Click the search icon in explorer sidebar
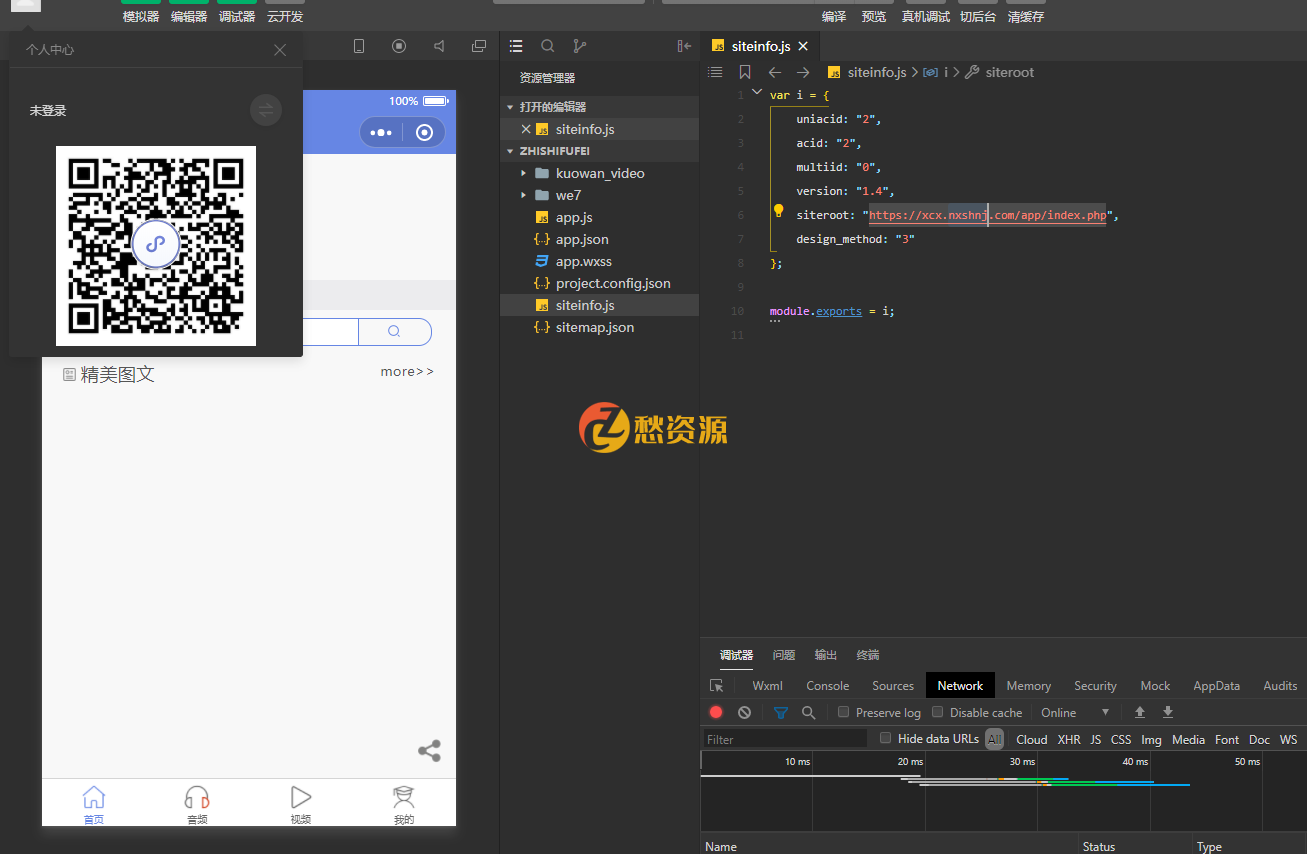 click(x=548, y=46)
